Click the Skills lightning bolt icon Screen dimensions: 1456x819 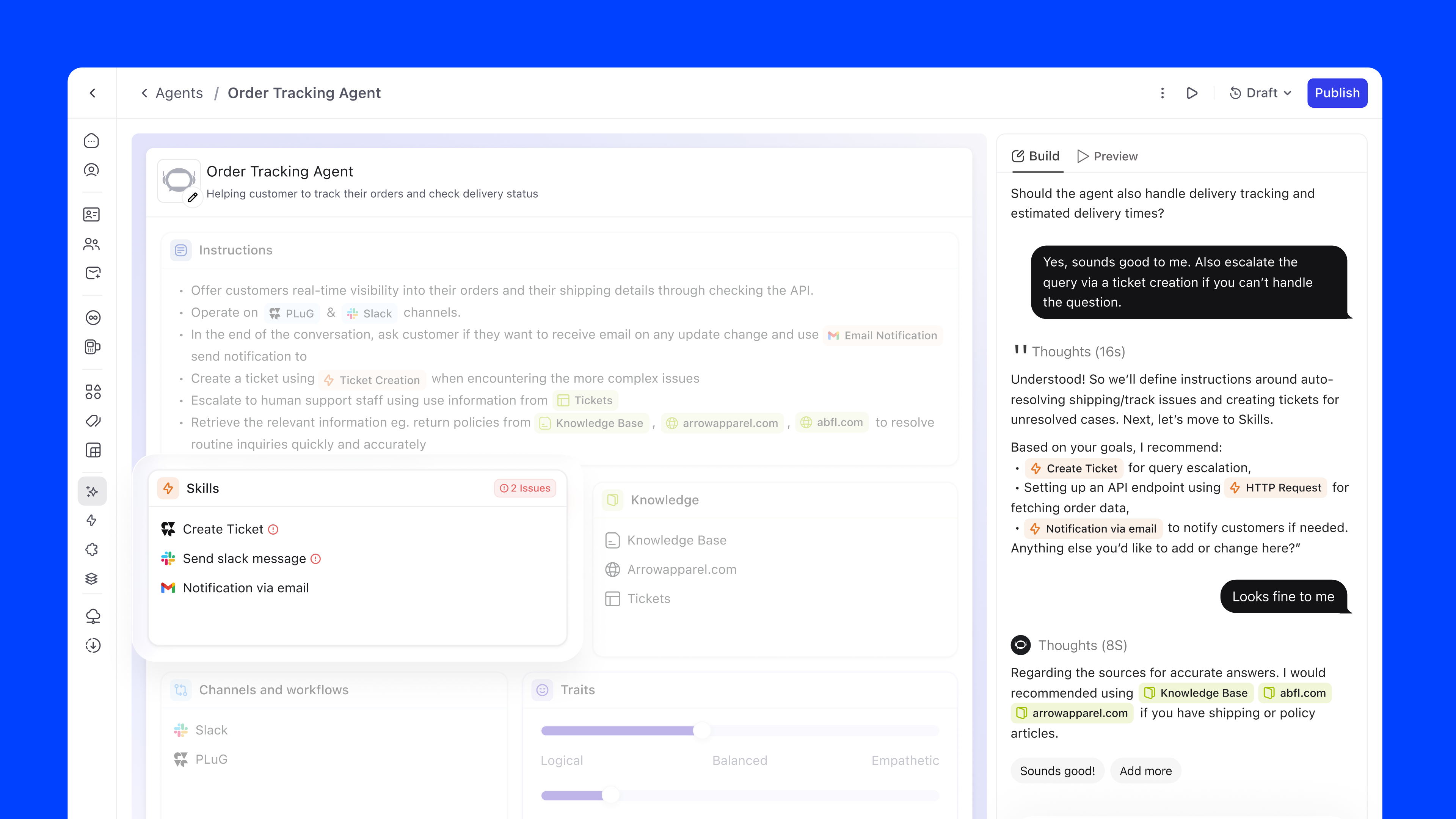pos(168,488)
